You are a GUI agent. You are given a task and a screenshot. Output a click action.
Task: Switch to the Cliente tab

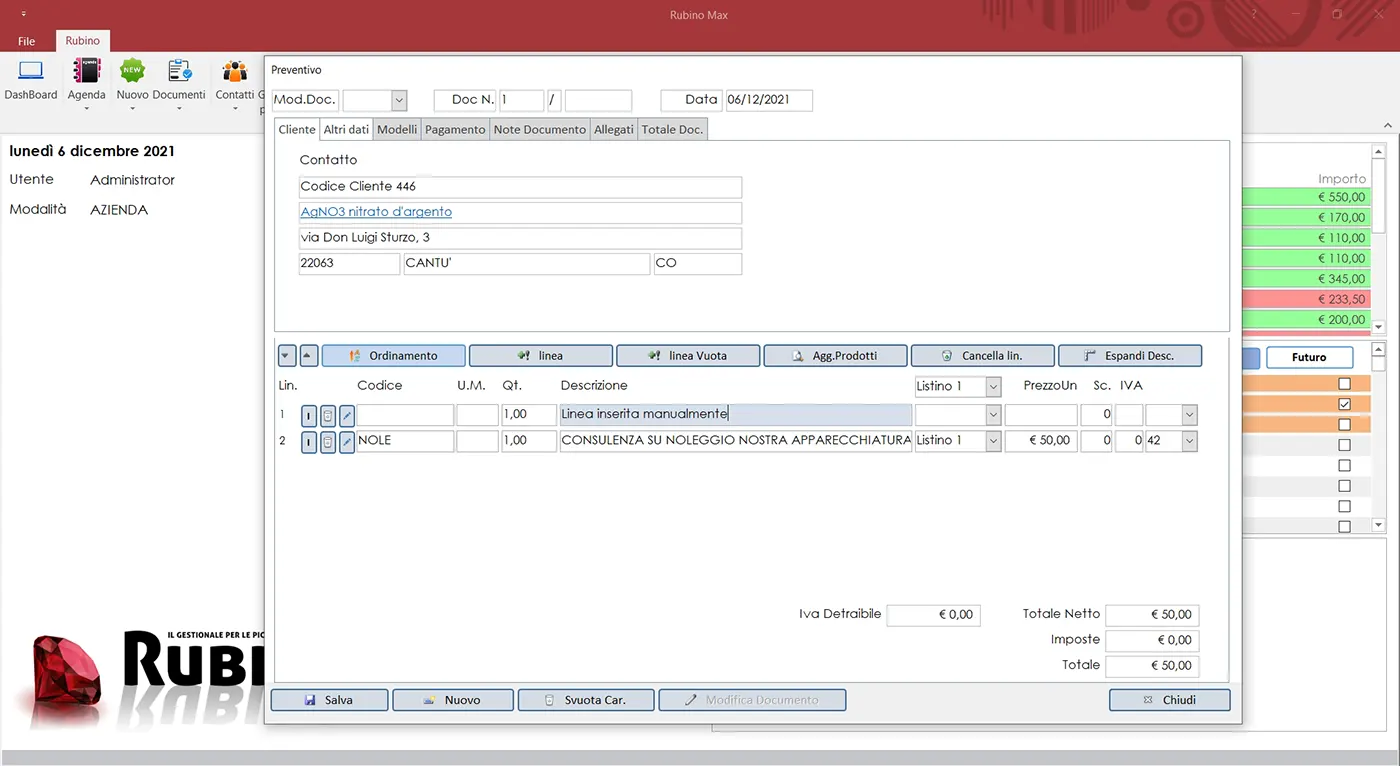coord(297,129)
